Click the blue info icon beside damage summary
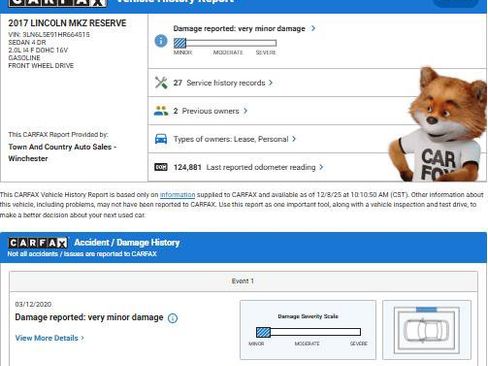The width and height of the screenshot is (488, 366). tap(161, 41)
